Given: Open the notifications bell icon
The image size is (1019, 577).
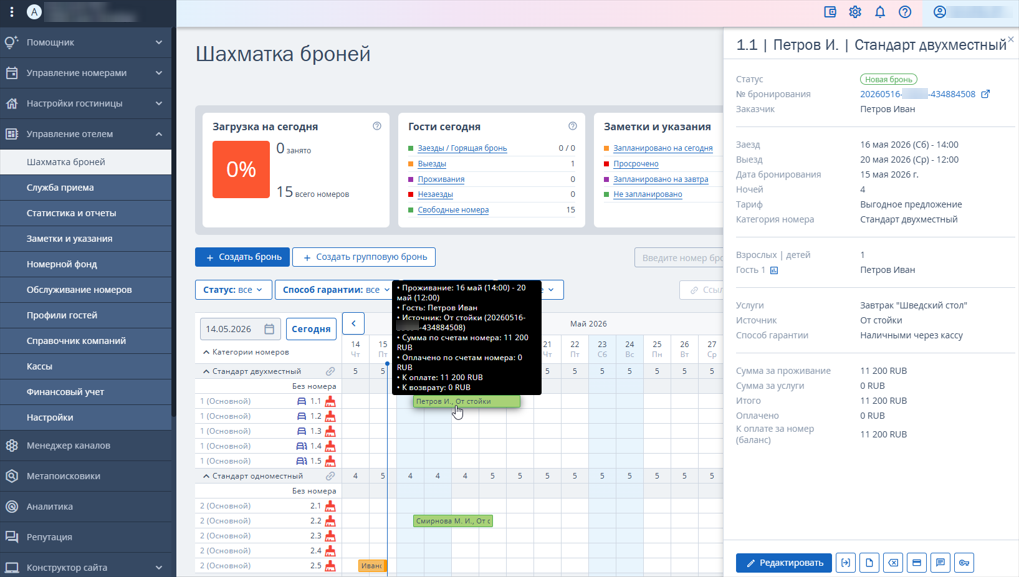Looking at the screenshot, I should pos(880,12).
